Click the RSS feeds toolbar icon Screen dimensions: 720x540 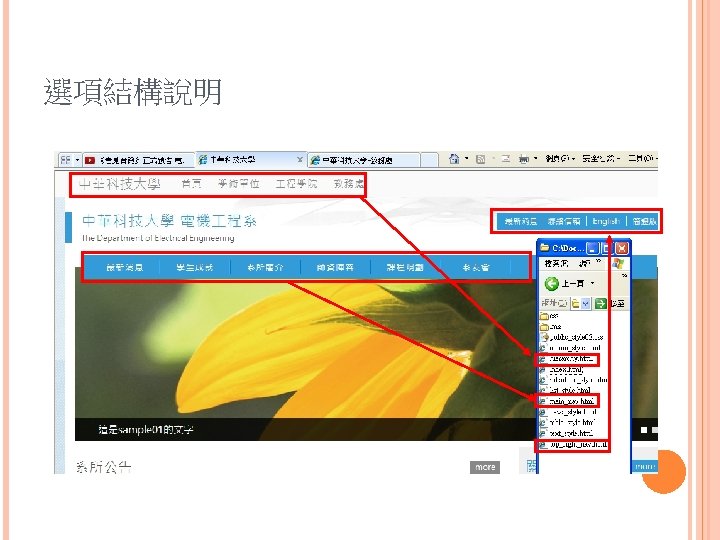coord(481,159)
